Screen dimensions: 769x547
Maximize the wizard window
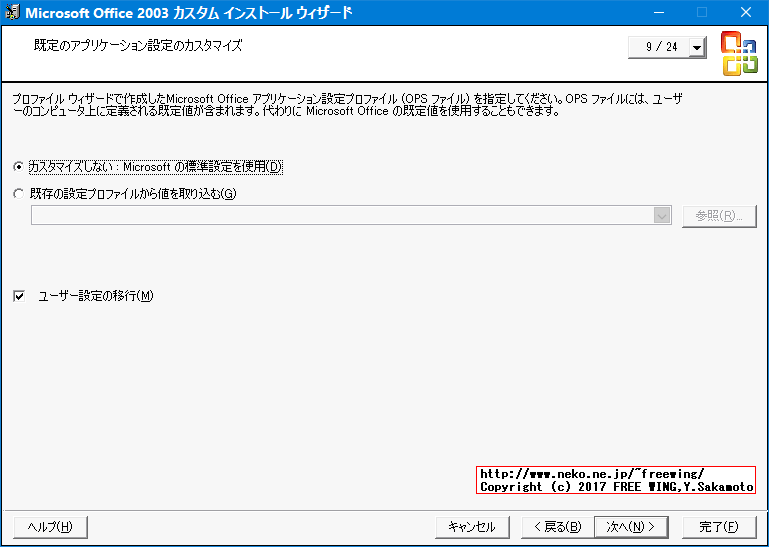[702, 12]
